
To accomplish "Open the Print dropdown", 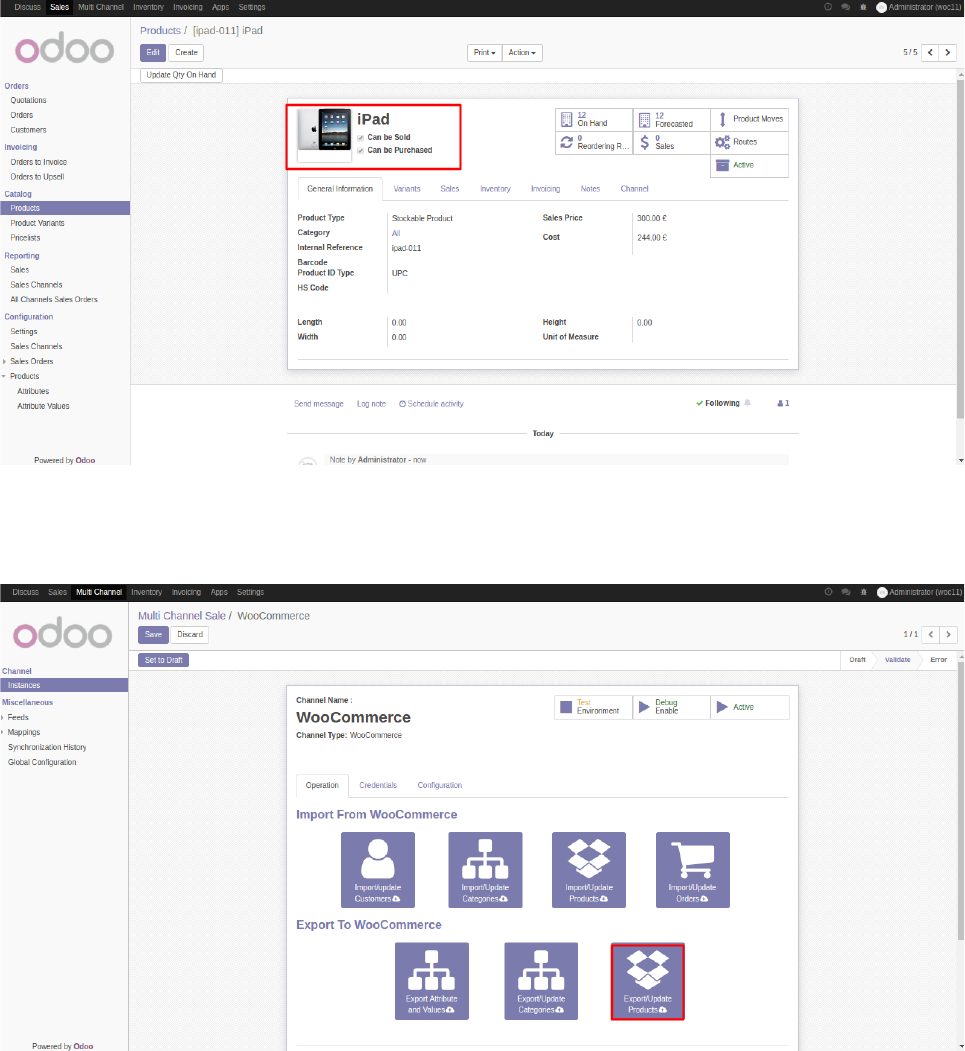I will point(485,52).
